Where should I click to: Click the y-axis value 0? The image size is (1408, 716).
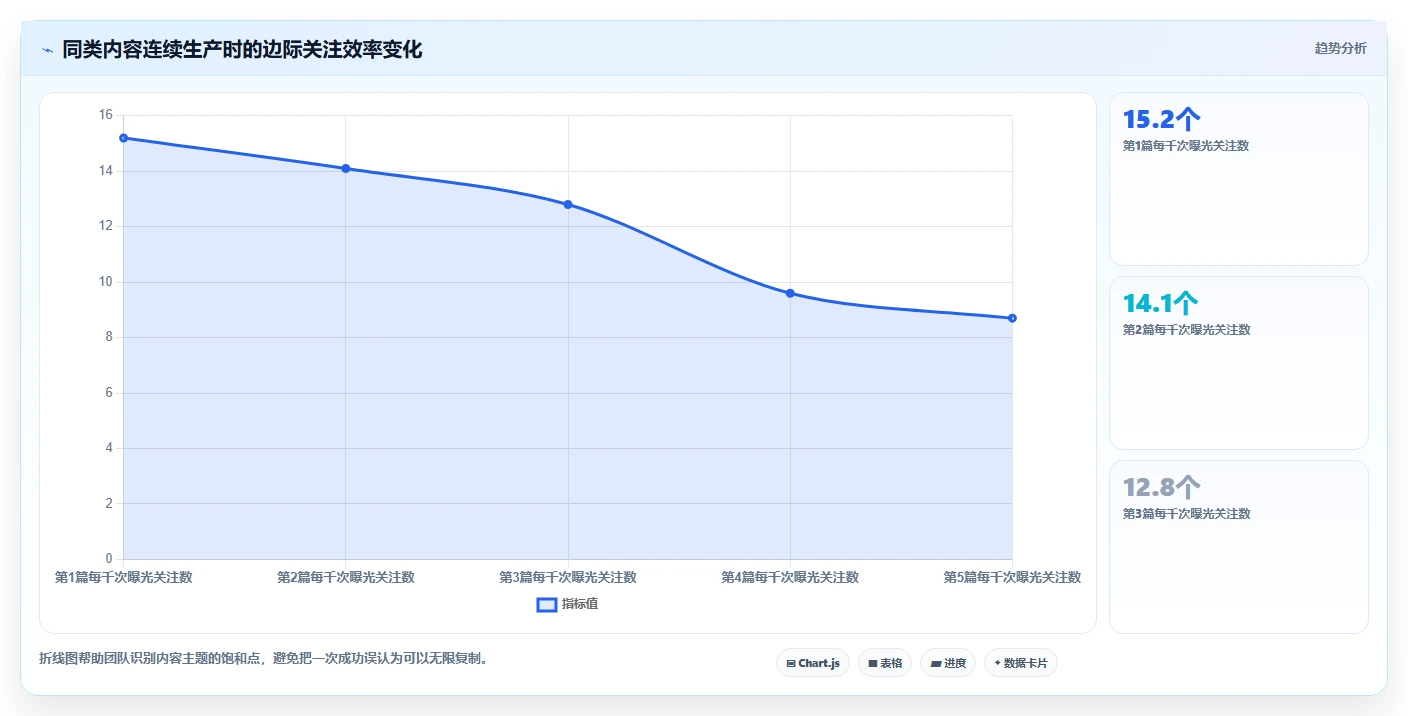pos(109,559)
